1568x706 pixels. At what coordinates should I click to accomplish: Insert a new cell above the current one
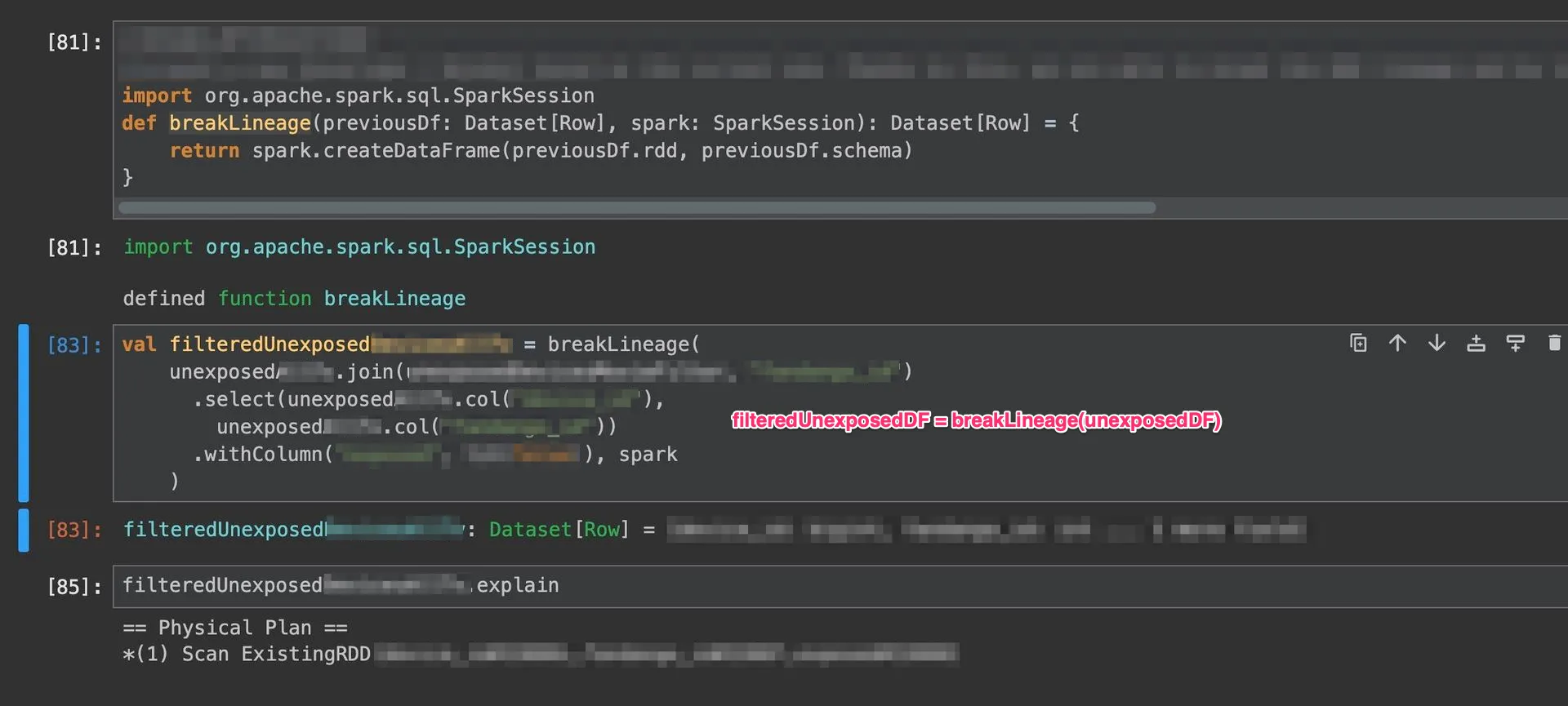(x=1476, y=343)
